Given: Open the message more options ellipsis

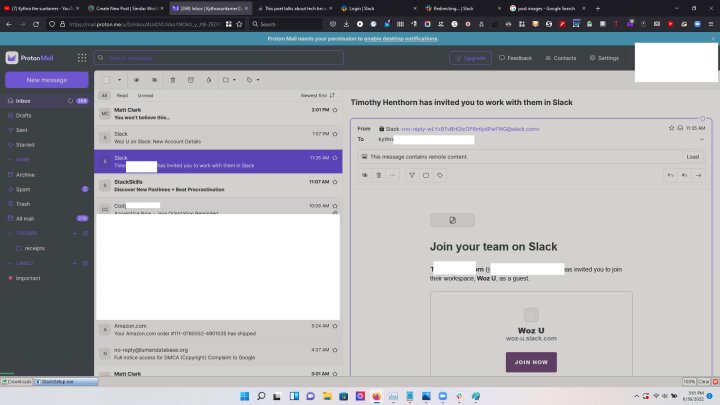Looking at the screenshot, I should pyautogui.click(x=392, y=175).
